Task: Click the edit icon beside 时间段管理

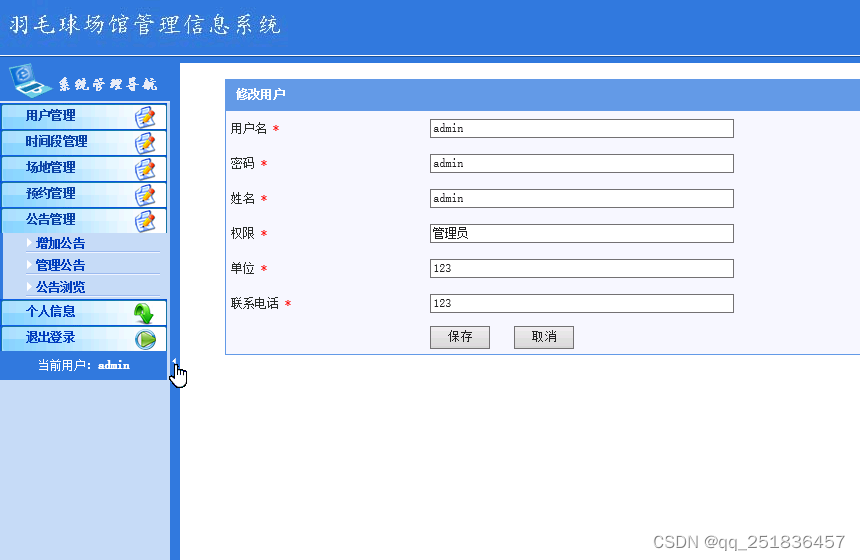Action: [145, 143]
